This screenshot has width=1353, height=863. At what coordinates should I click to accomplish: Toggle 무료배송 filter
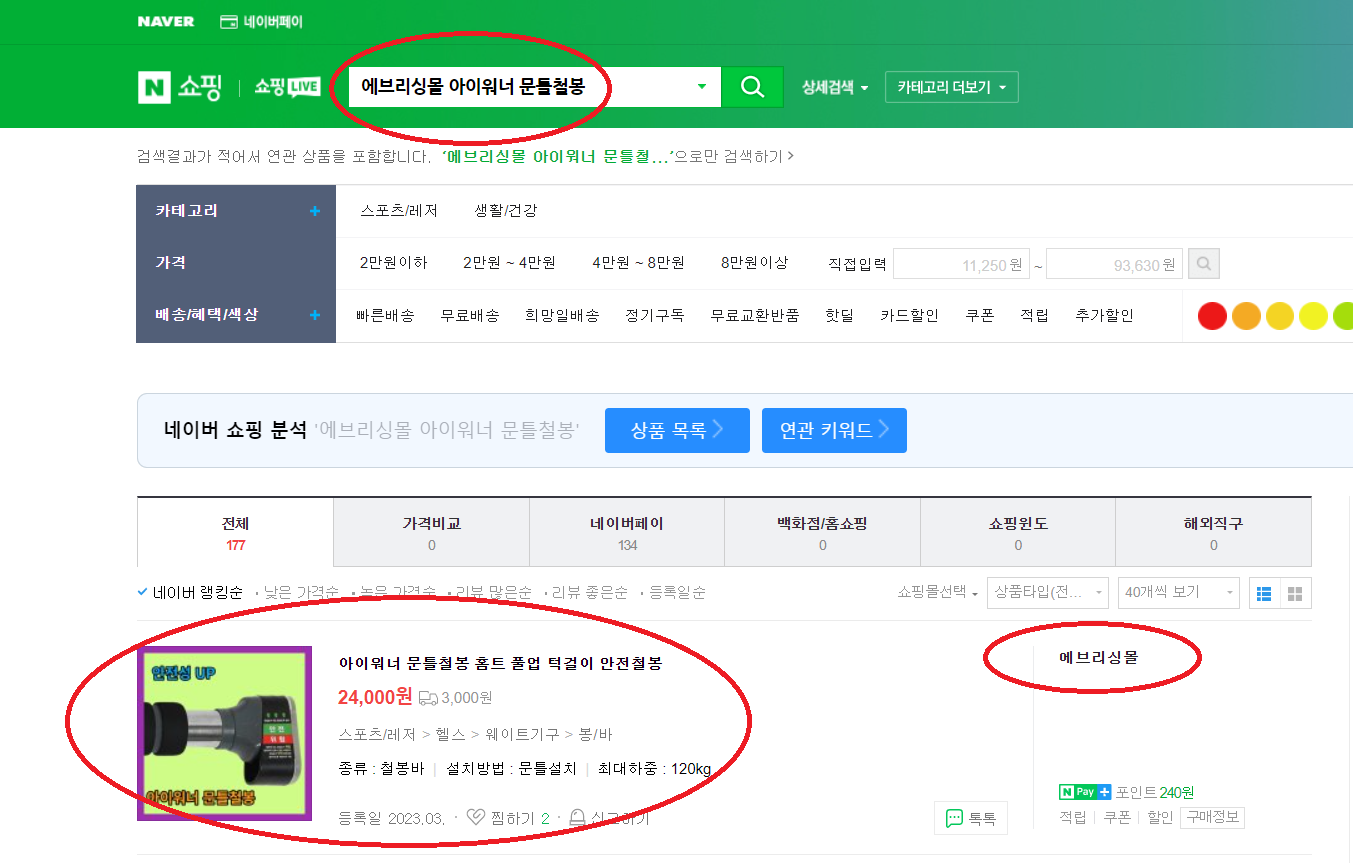tap(470, 315)
